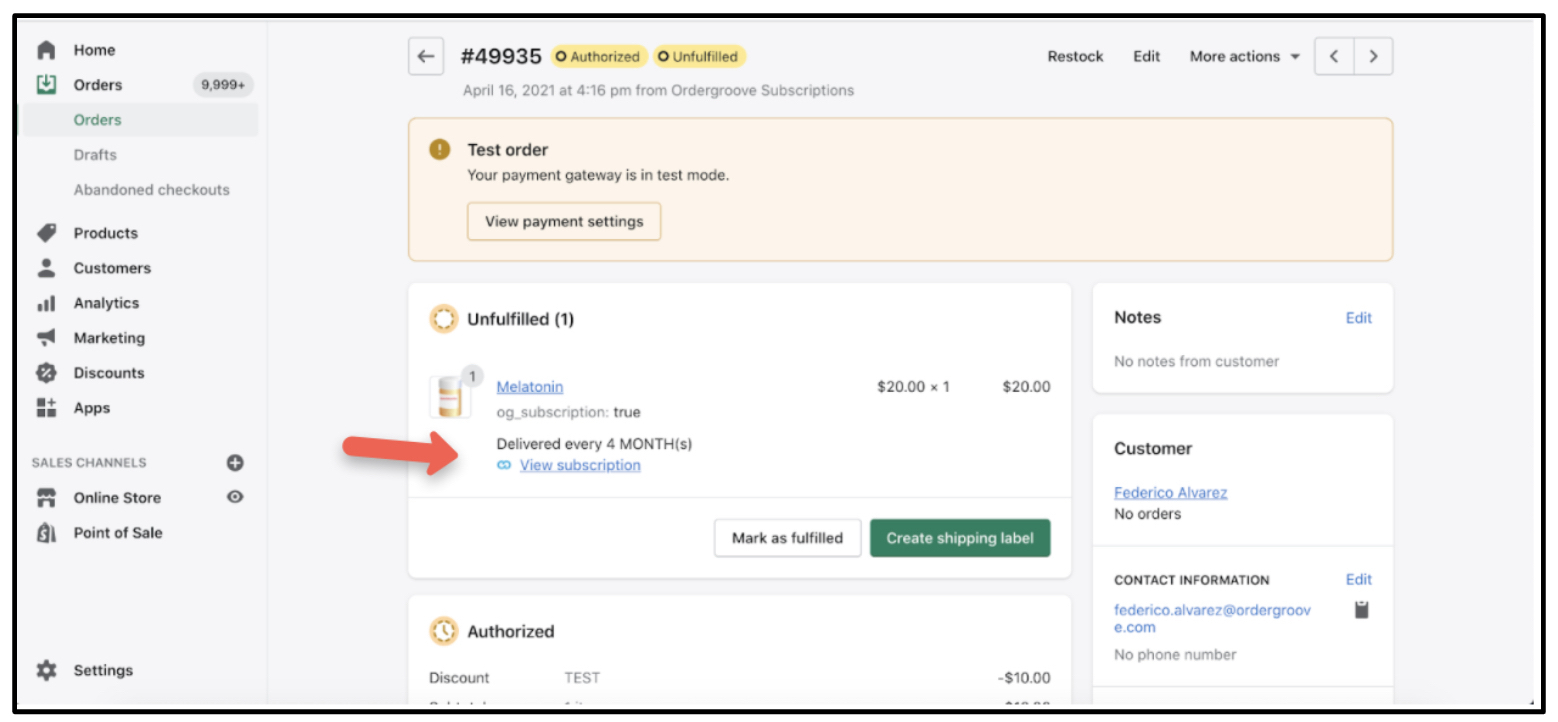Open Settings via the gear icon

tap(48, 670)
